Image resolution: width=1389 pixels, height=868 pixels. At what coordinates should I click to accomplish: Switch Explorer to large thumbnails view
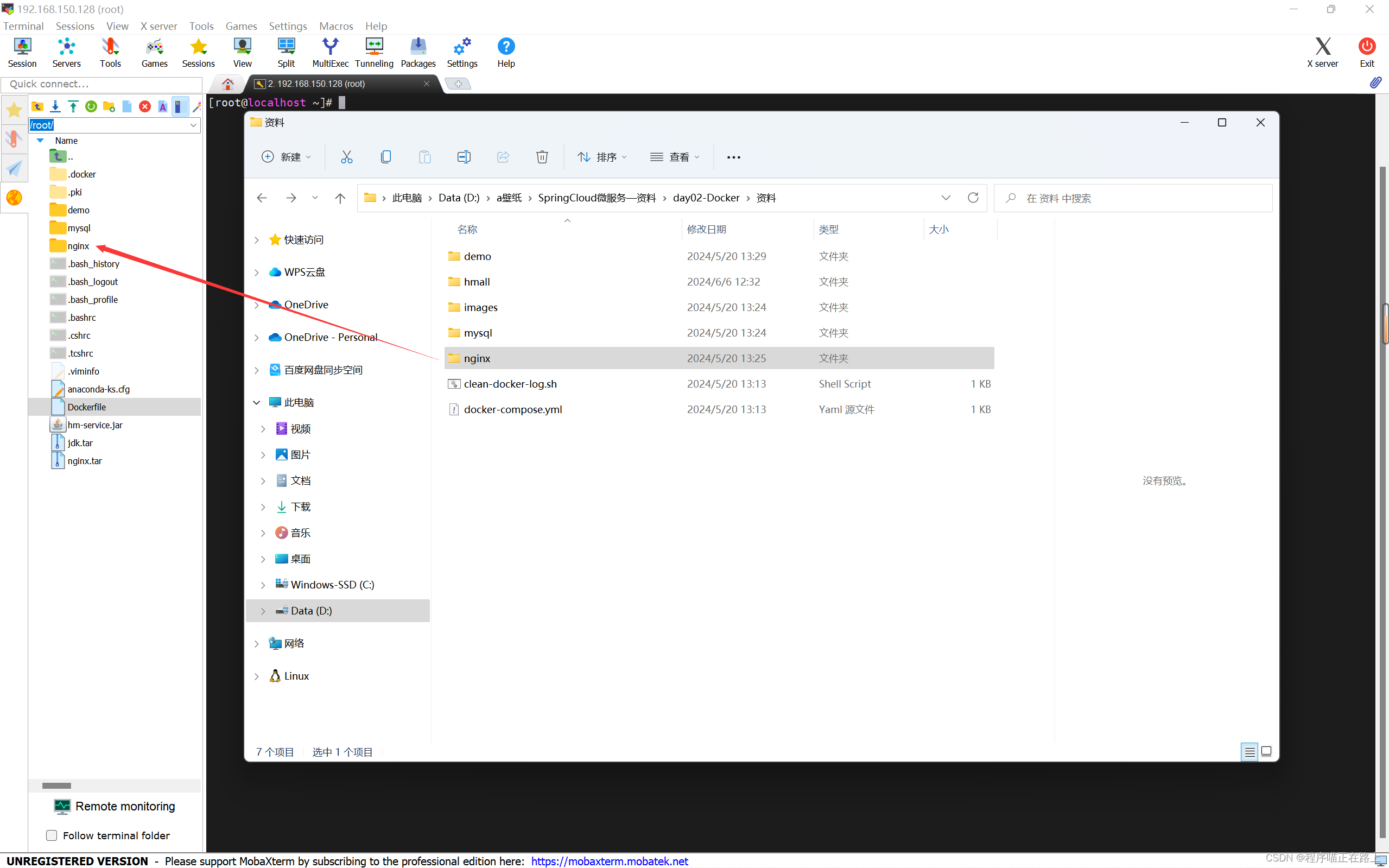(1266, 751)
